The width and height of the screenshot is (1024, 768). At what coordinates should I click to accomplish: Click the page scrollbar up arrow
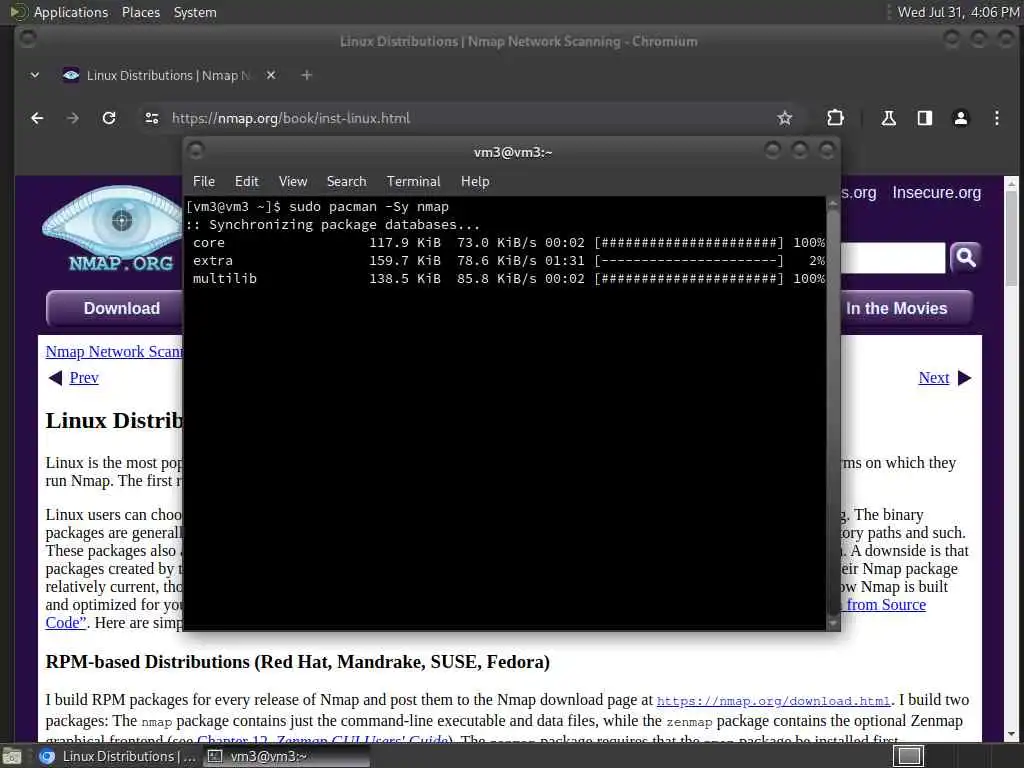1011,183
